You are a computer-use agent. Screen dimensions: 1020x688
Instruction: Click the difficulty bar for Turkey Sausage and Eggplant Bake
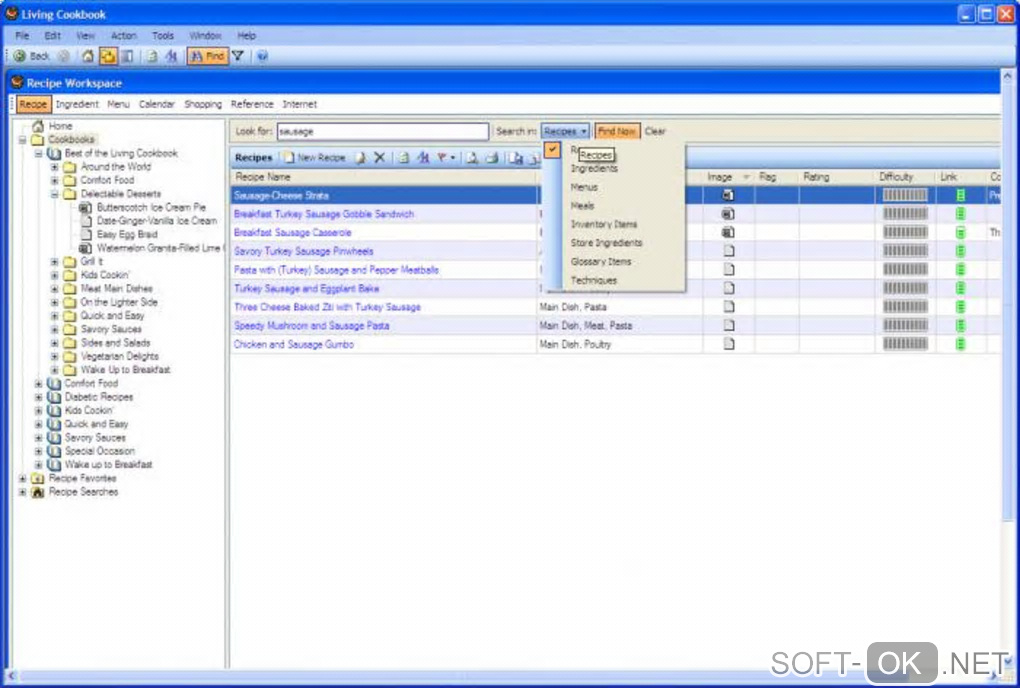(x=905, y=288)
